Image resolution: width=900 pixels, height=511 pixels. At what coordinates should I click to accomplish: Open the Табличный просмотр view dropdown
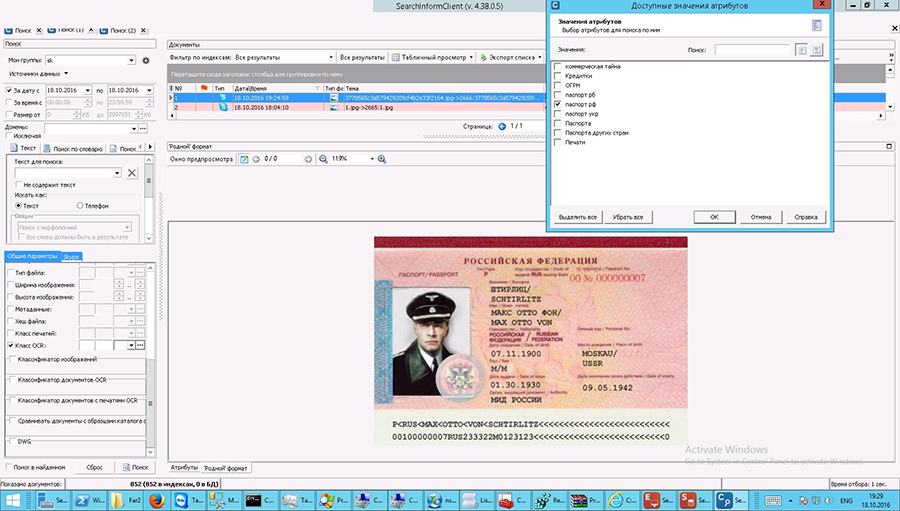click(x=471, y=57)
